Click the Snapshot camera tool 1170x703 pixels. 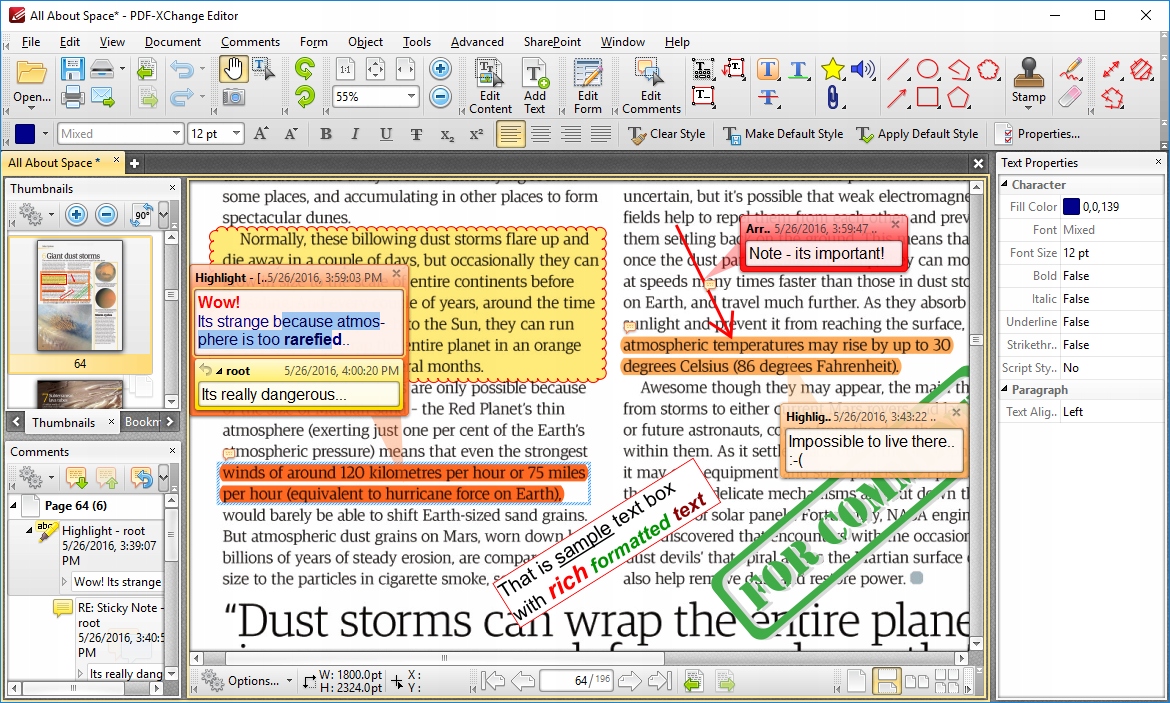click(233, 97)
